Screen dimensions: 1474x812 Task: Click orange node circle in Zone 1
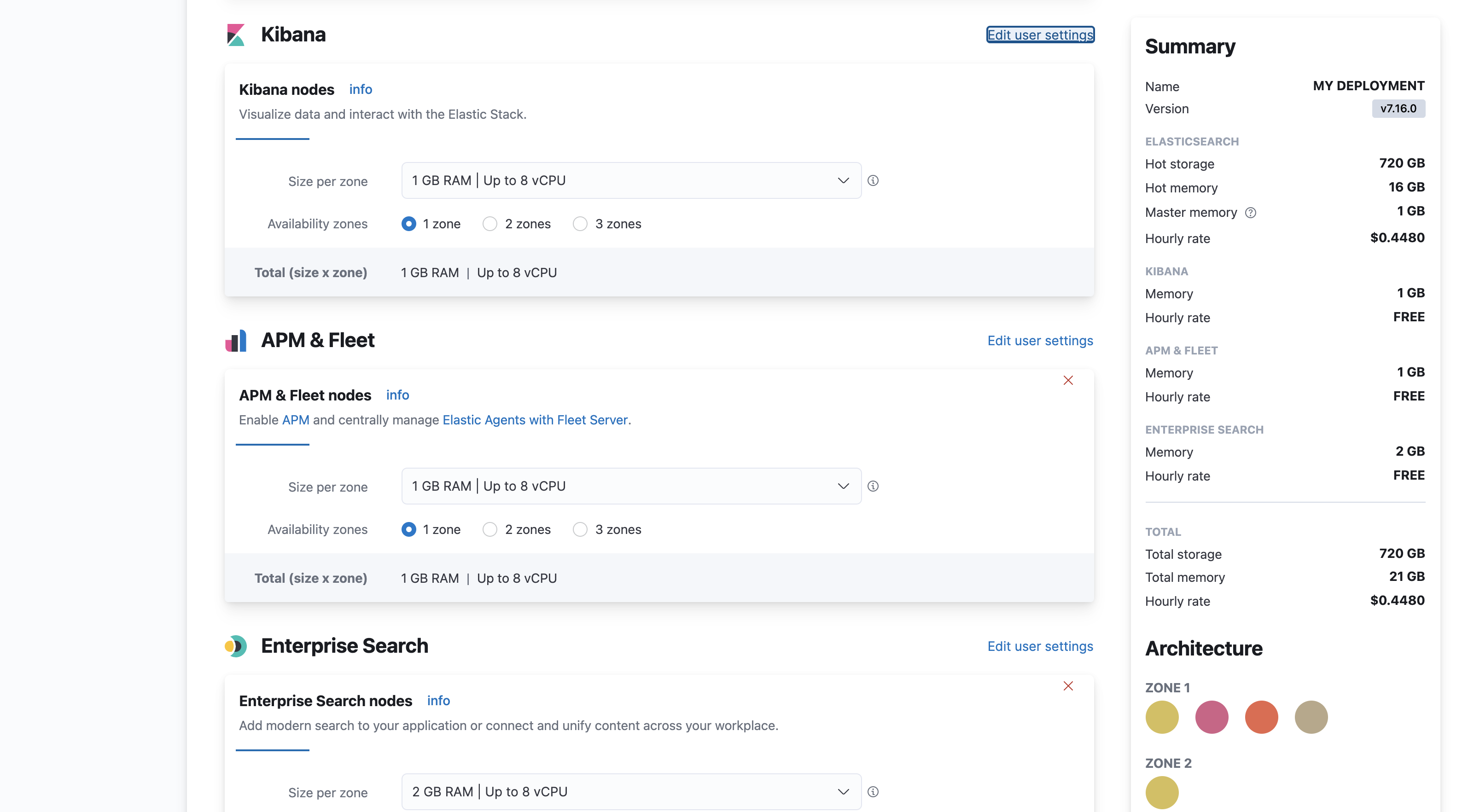tap(1261, 717)
